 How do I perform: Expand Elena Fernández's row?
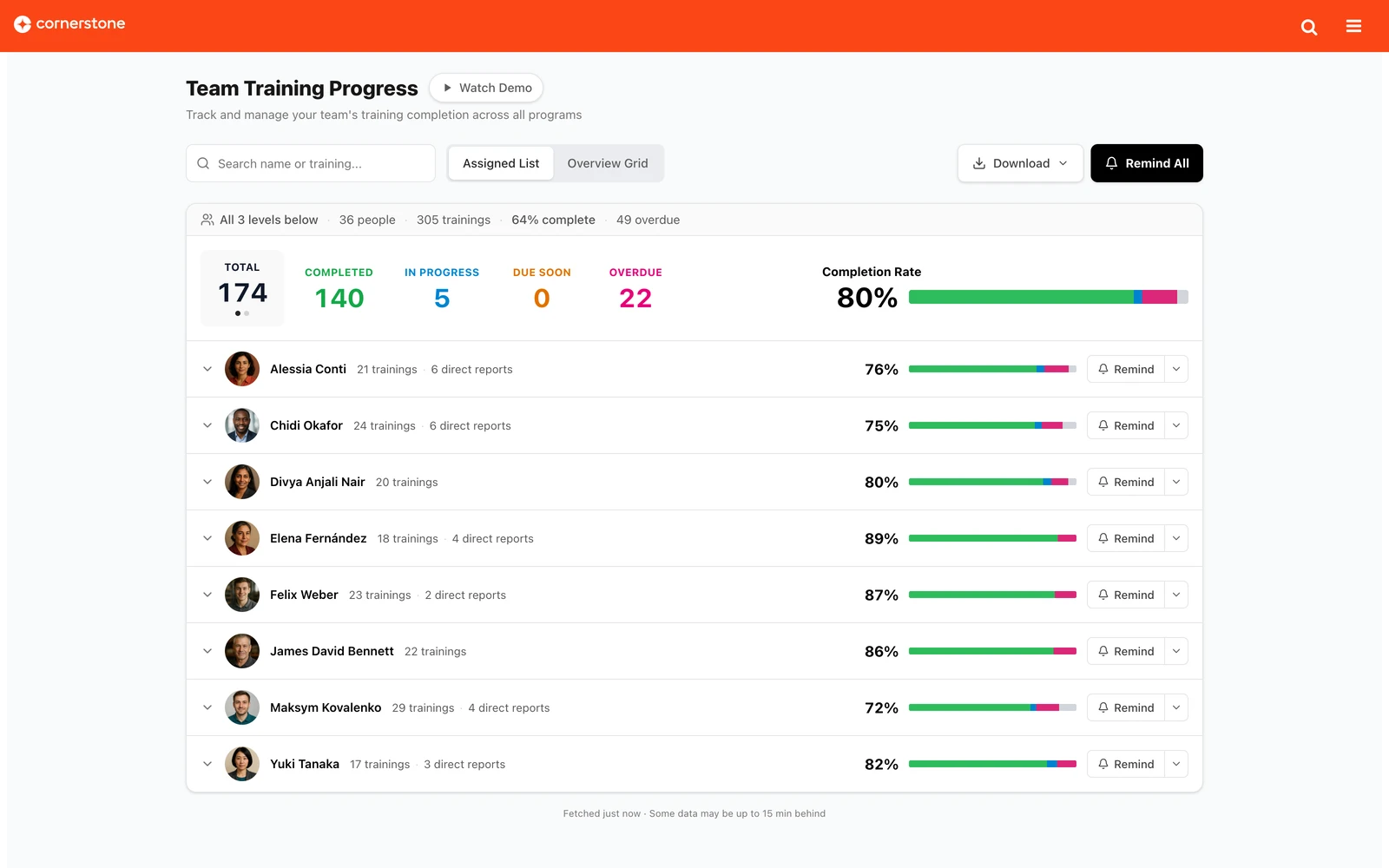pos(207,538)
